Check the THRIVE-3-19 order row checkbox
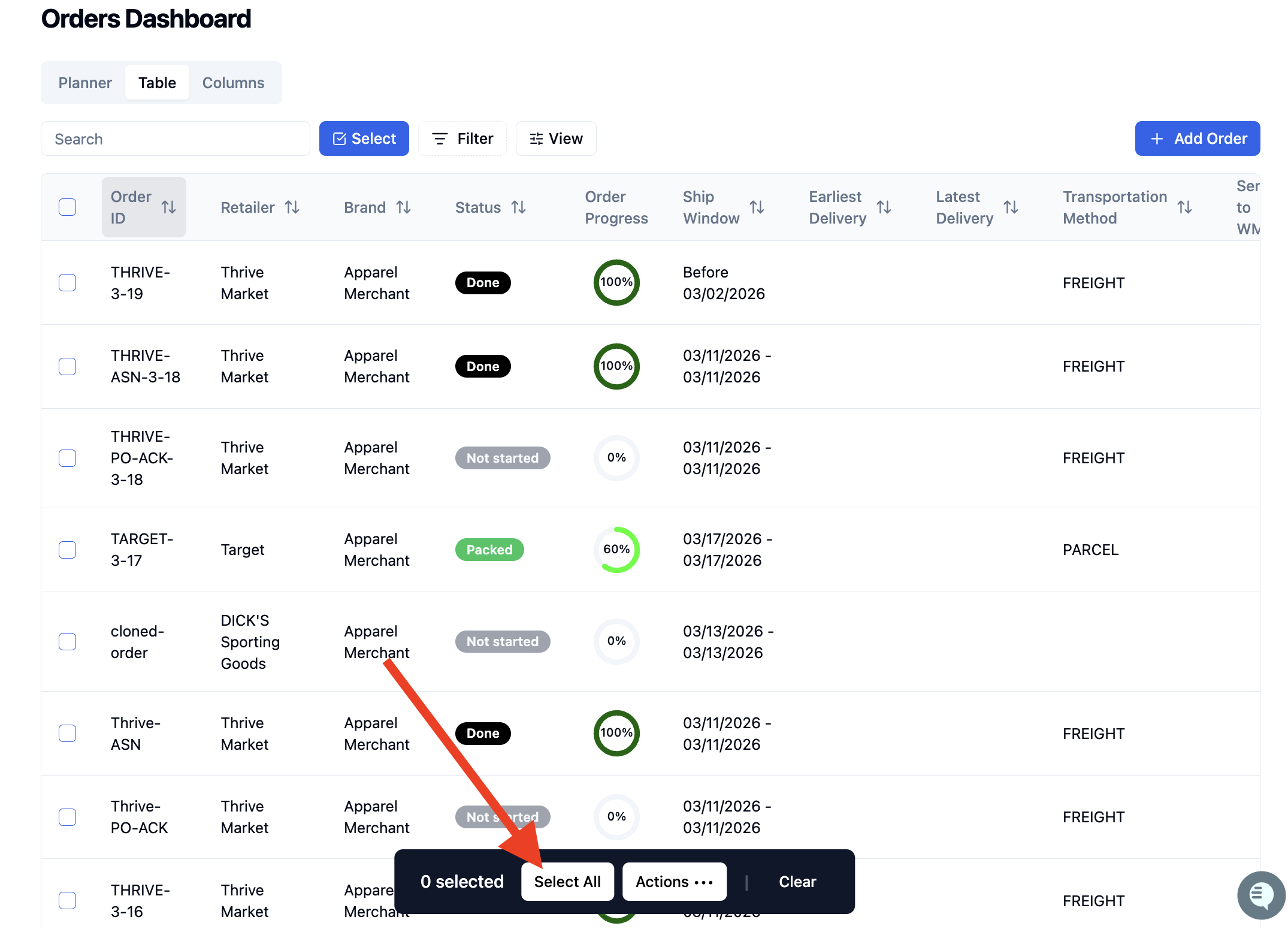This screenshot has height=929, width=1288. tap(68, 283)
